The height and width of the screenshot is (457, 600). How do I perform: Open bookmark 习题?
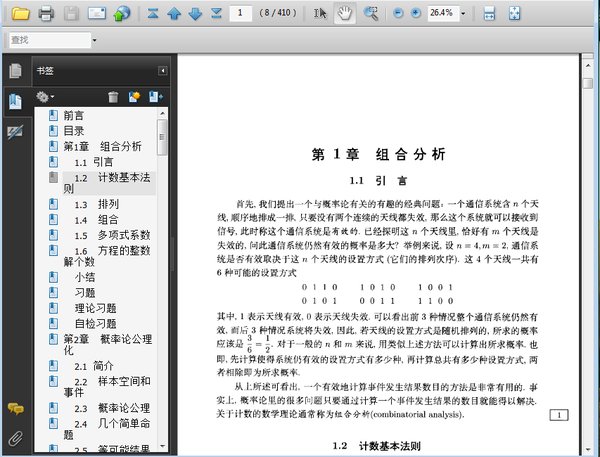pyautogui.click(x=85, y=293)
